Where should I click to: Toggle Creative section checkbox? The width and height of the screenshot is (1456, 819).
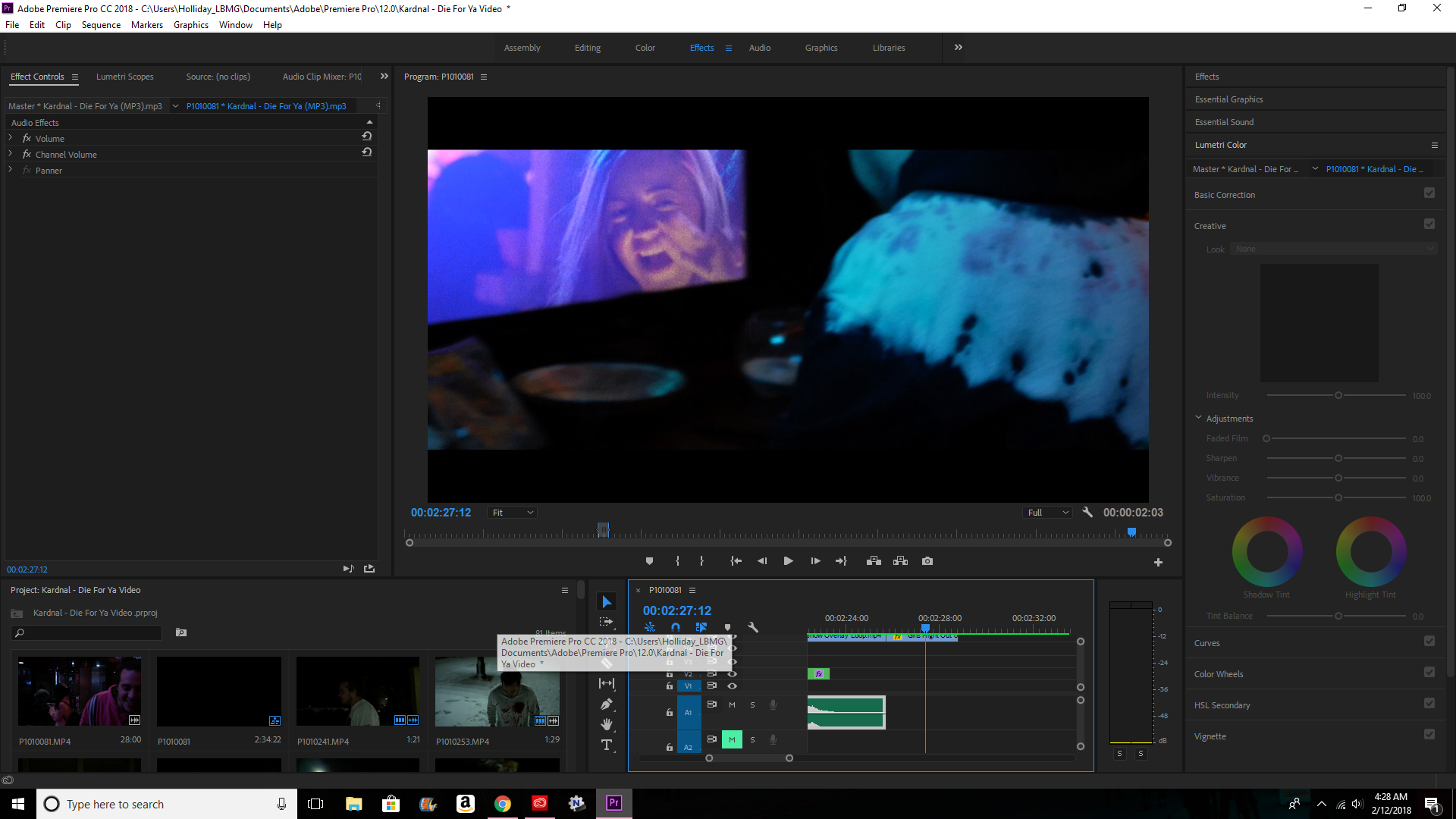pyautogui.click(x=1429, y=224)
